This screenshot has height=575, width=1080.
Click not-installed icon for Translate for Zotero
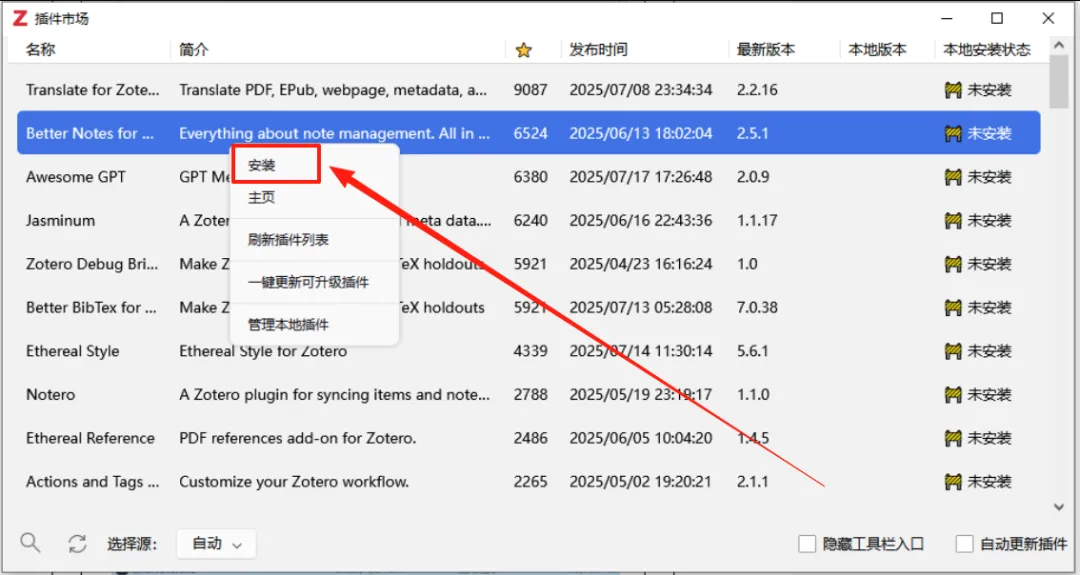tap(953, 90)
